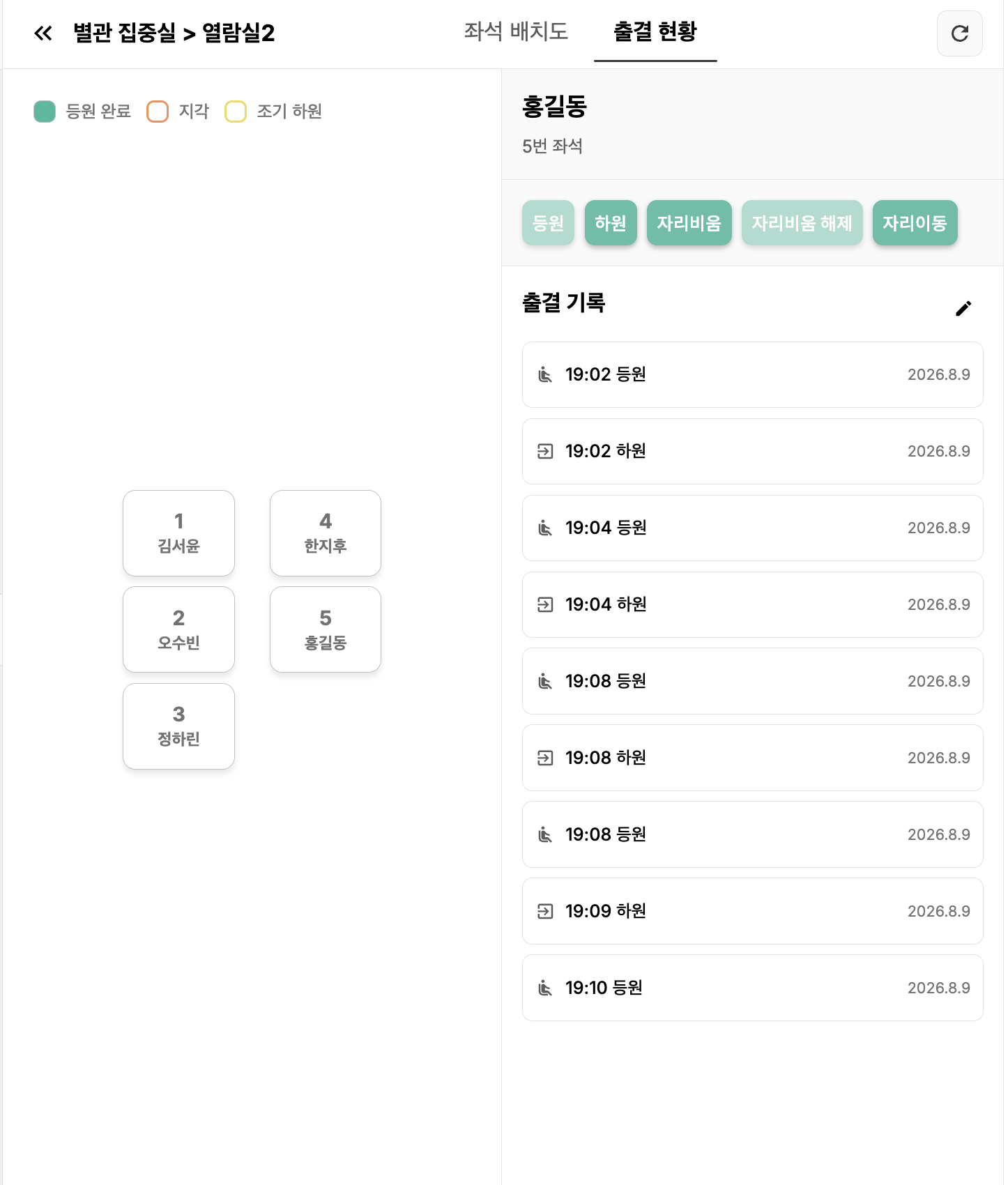Mark the seat away with the 자리비움 button
Screen dimensions: 1008x1185
pos(689,223)
